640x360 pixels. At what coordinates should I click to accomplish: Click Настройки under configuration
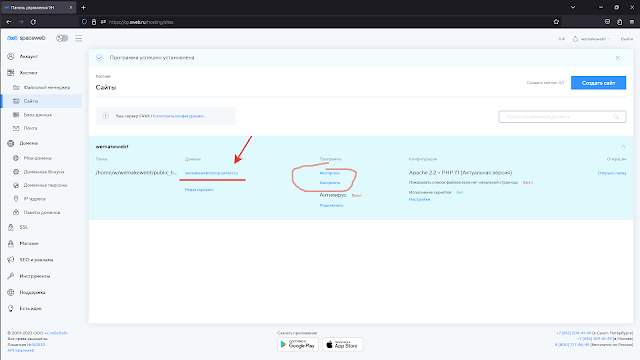[x=420, y=200]
